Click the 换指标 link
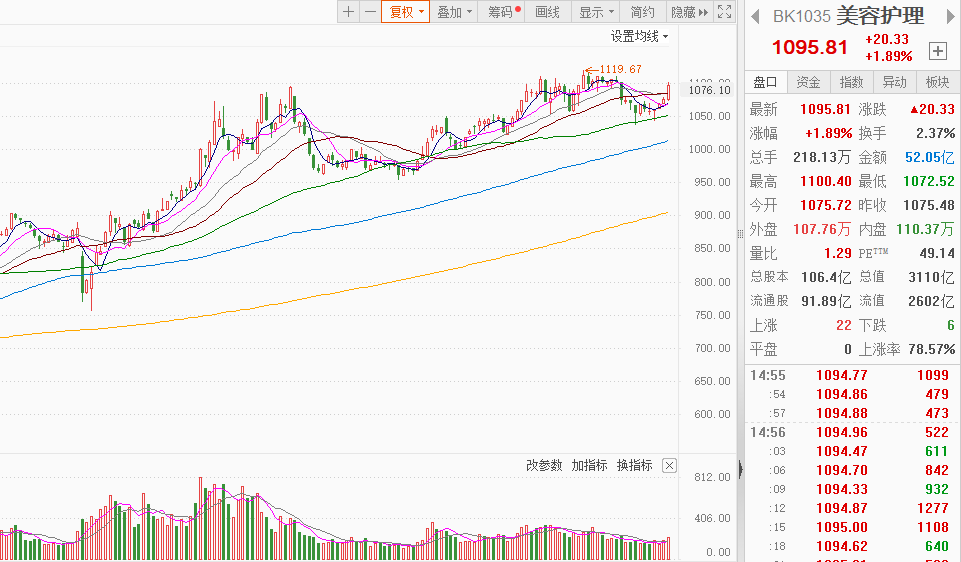 pyautogui.click(x=634, y=466)
